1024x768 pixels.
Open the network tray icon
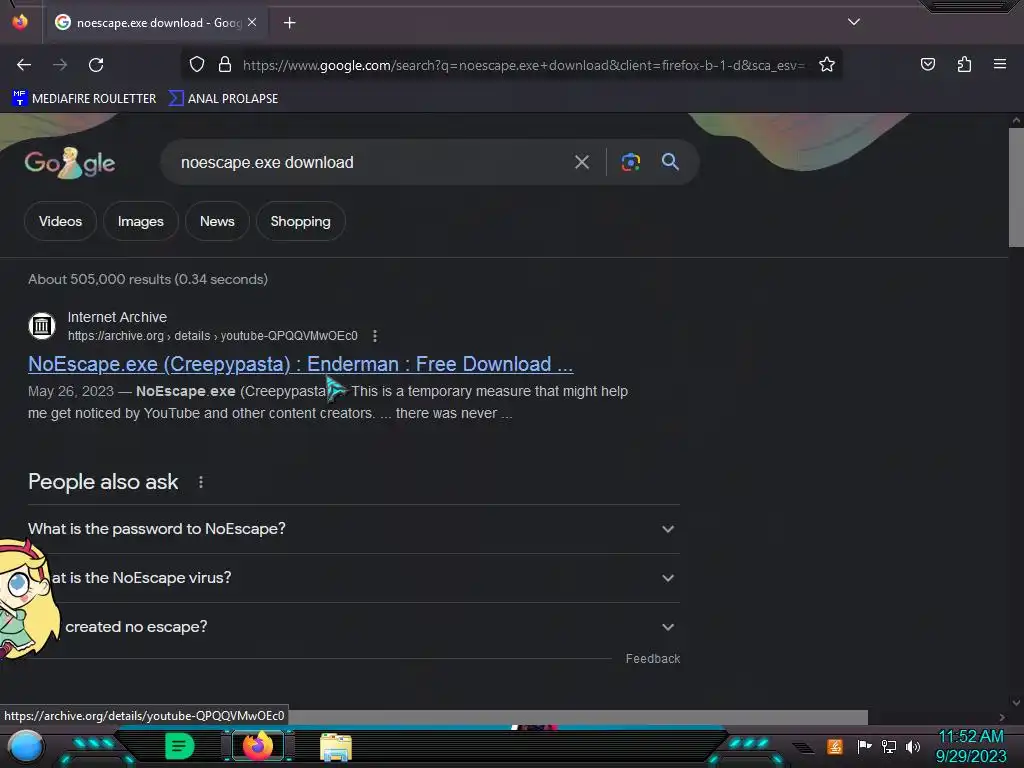pos(889,746)
